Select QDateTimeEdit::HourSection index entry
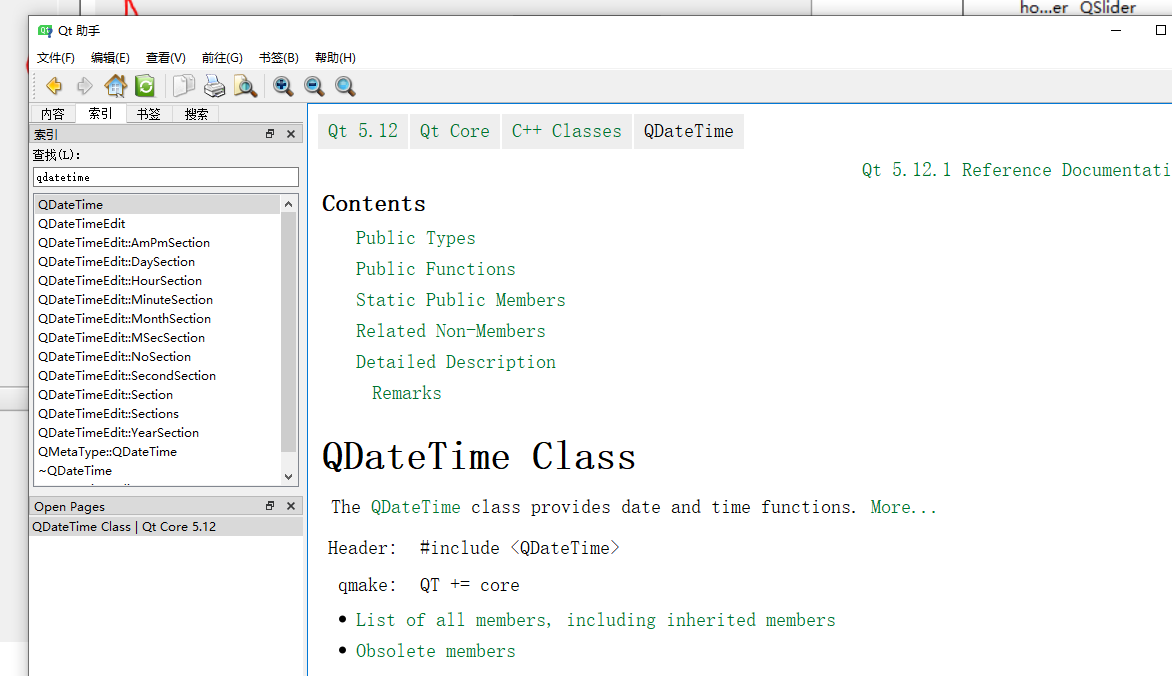 click(x=156, y=280)
